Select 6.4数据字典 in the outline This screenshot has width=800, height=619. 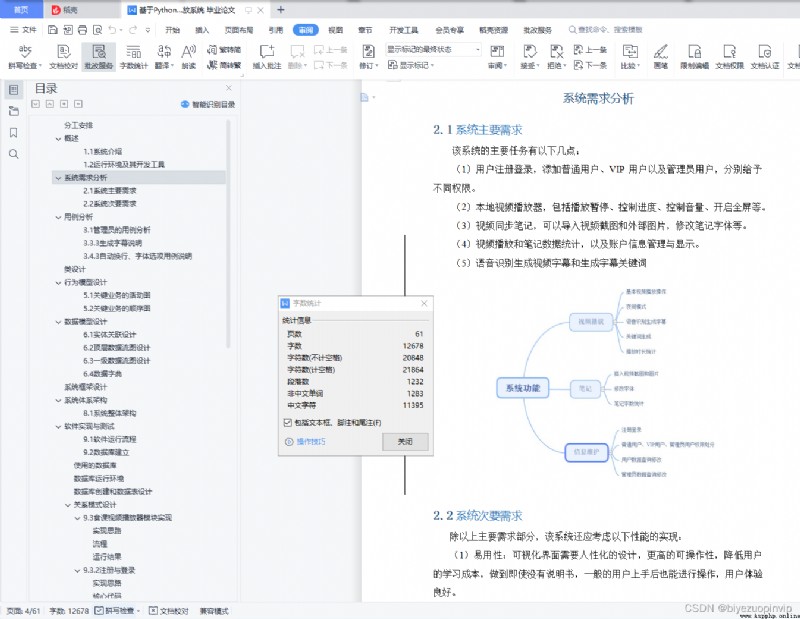(x=102, y=374)
